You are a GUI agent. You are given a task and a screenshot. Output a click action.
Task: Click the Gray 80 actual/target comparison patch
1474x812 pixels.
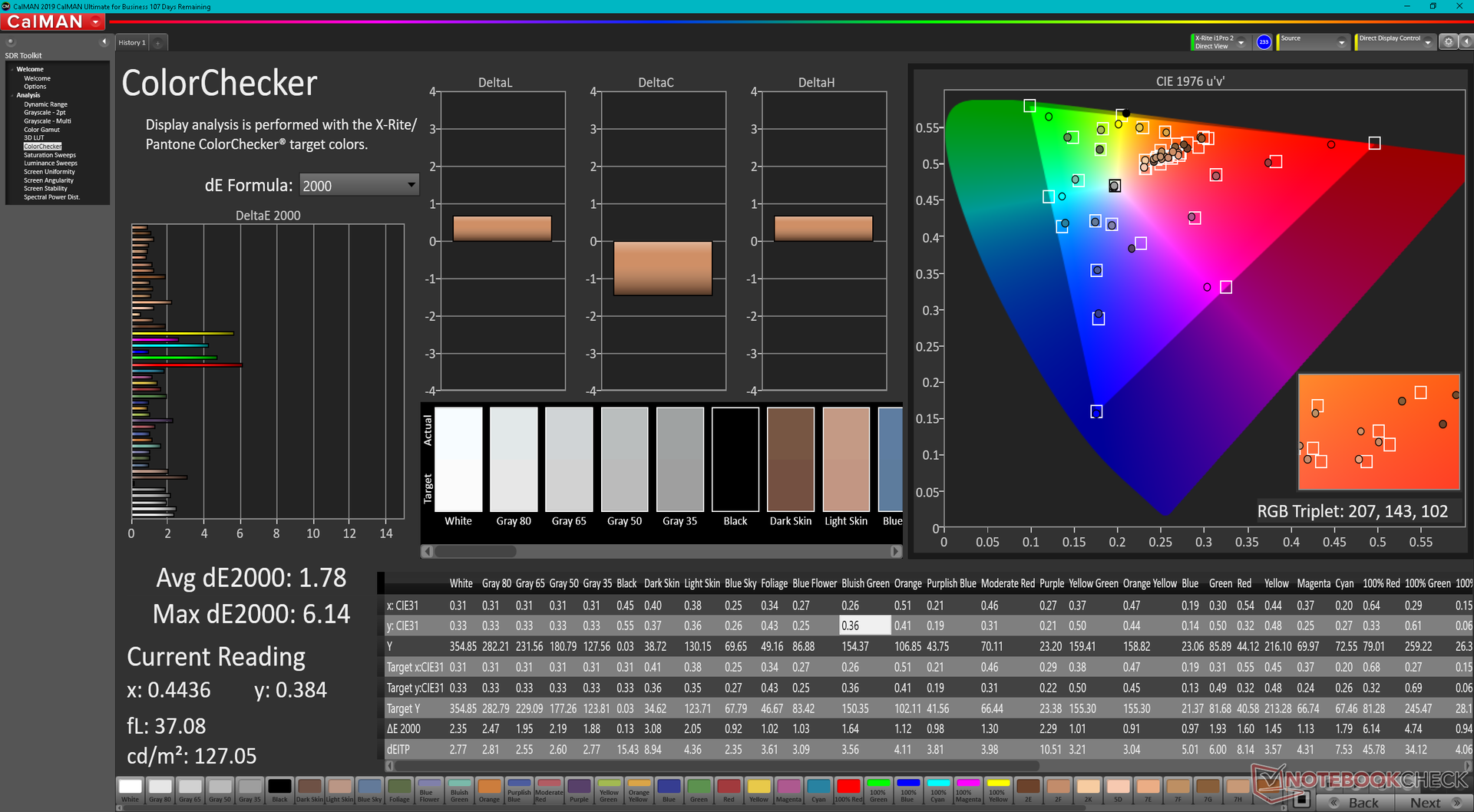514,459
